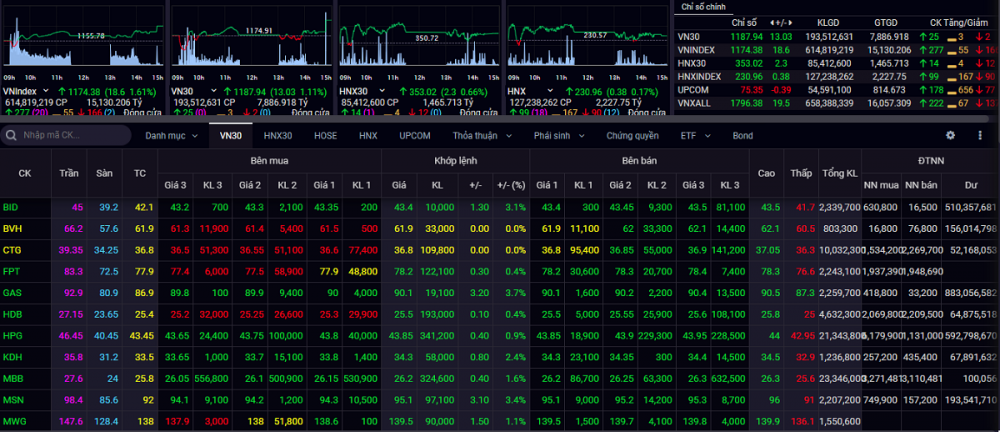Click the 'Tổng KL' column header
Screen dimensions: 1000x432
tap(838, 172)
